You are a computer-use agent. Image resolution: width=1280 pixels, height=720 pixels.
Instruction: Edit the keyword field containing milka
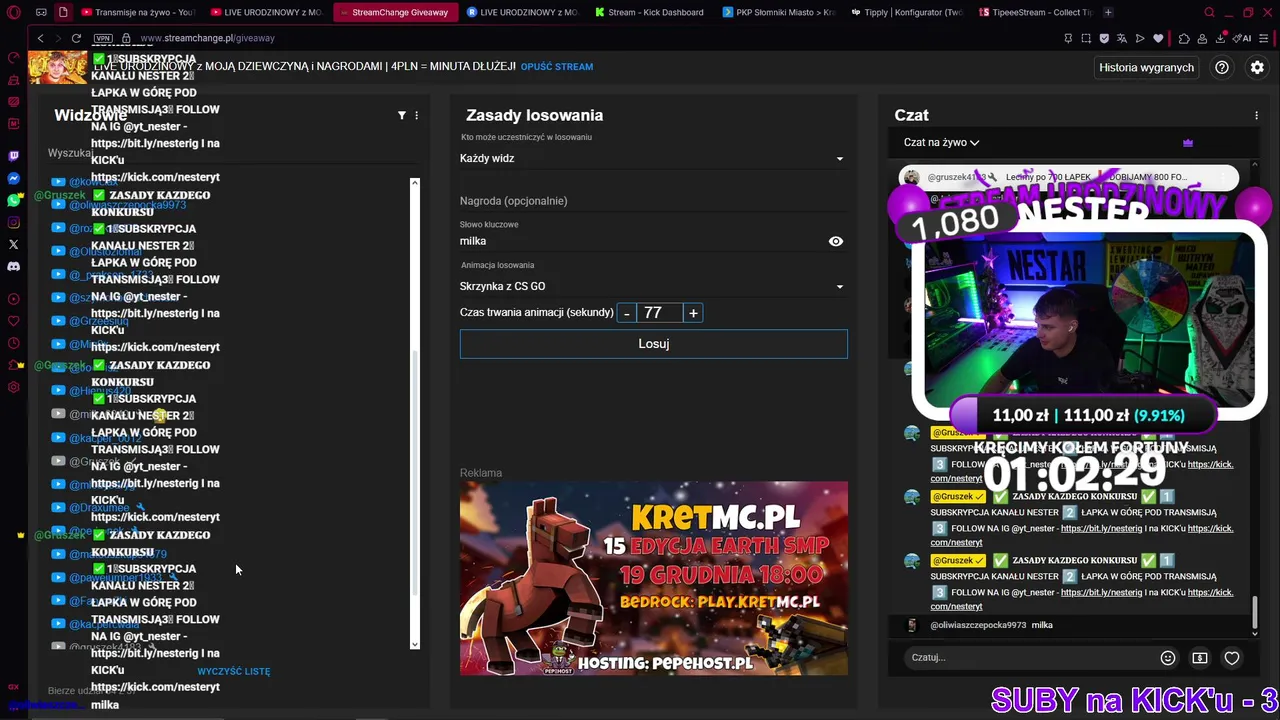pyautogui.click(x=640, y=241)
